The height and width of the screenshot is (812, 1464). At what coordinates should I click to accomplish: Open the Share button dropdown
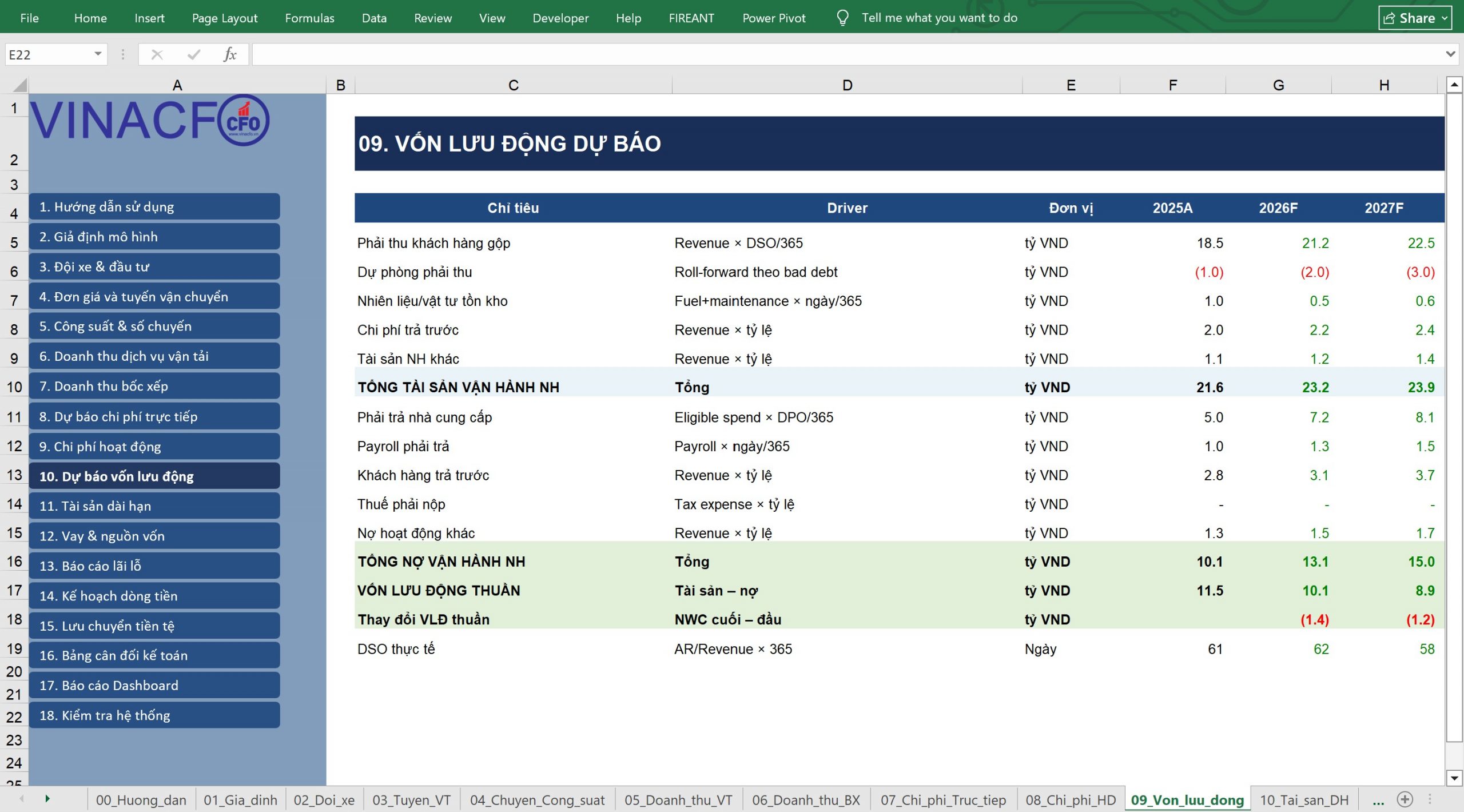click(x=1415, y=18)
